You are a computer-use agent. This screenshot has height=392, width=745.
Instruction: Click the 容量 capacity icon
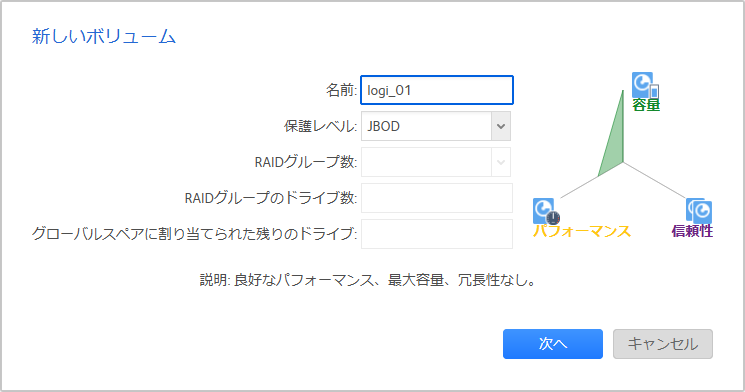coord(645,85)
